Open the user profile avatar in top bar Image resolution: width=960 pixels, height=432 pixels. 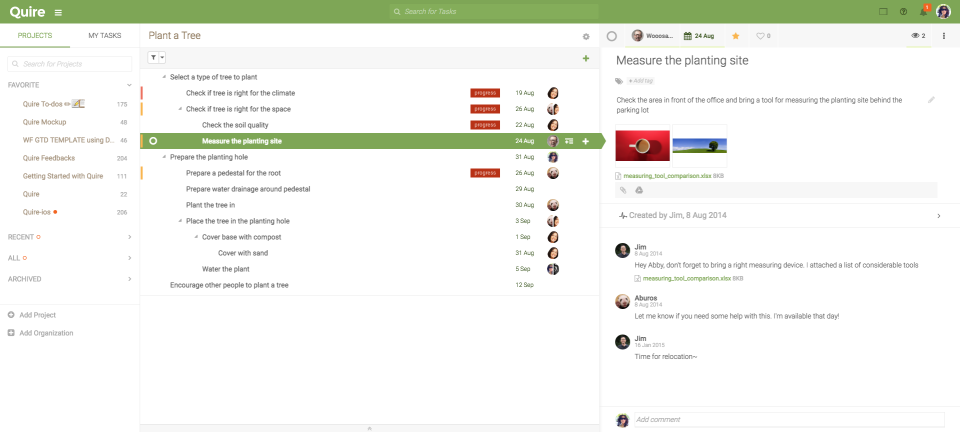pos(943,11)
